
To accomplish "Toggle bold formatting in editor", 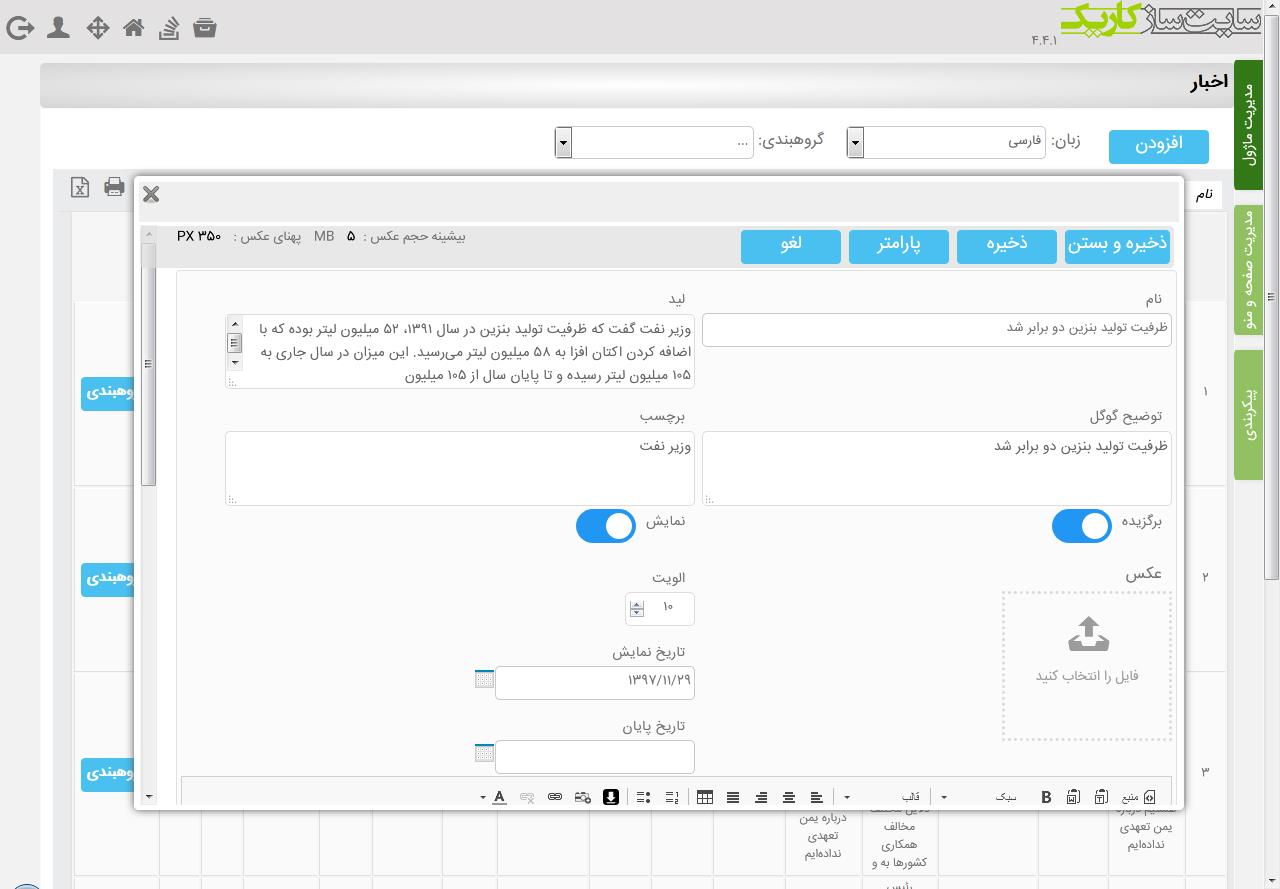I will tap(1046, 797).
